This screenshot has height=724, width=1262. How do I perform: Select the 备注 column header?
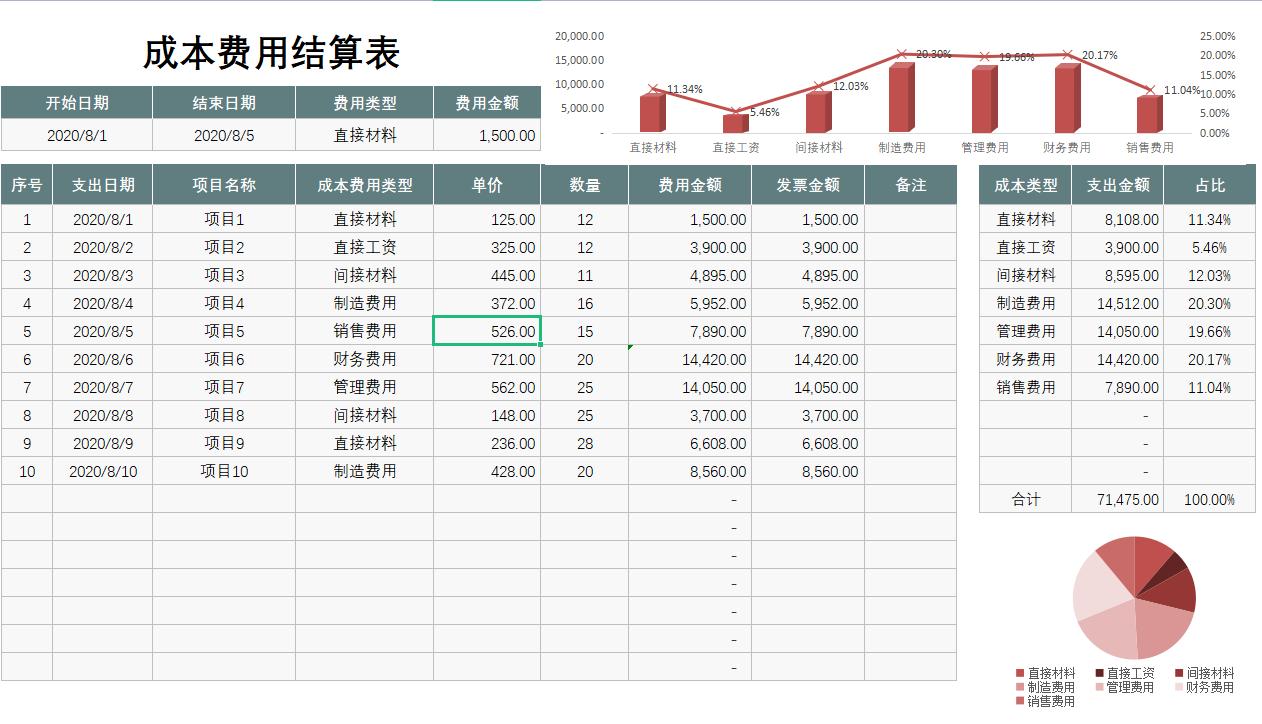click(x=910, y=184)
